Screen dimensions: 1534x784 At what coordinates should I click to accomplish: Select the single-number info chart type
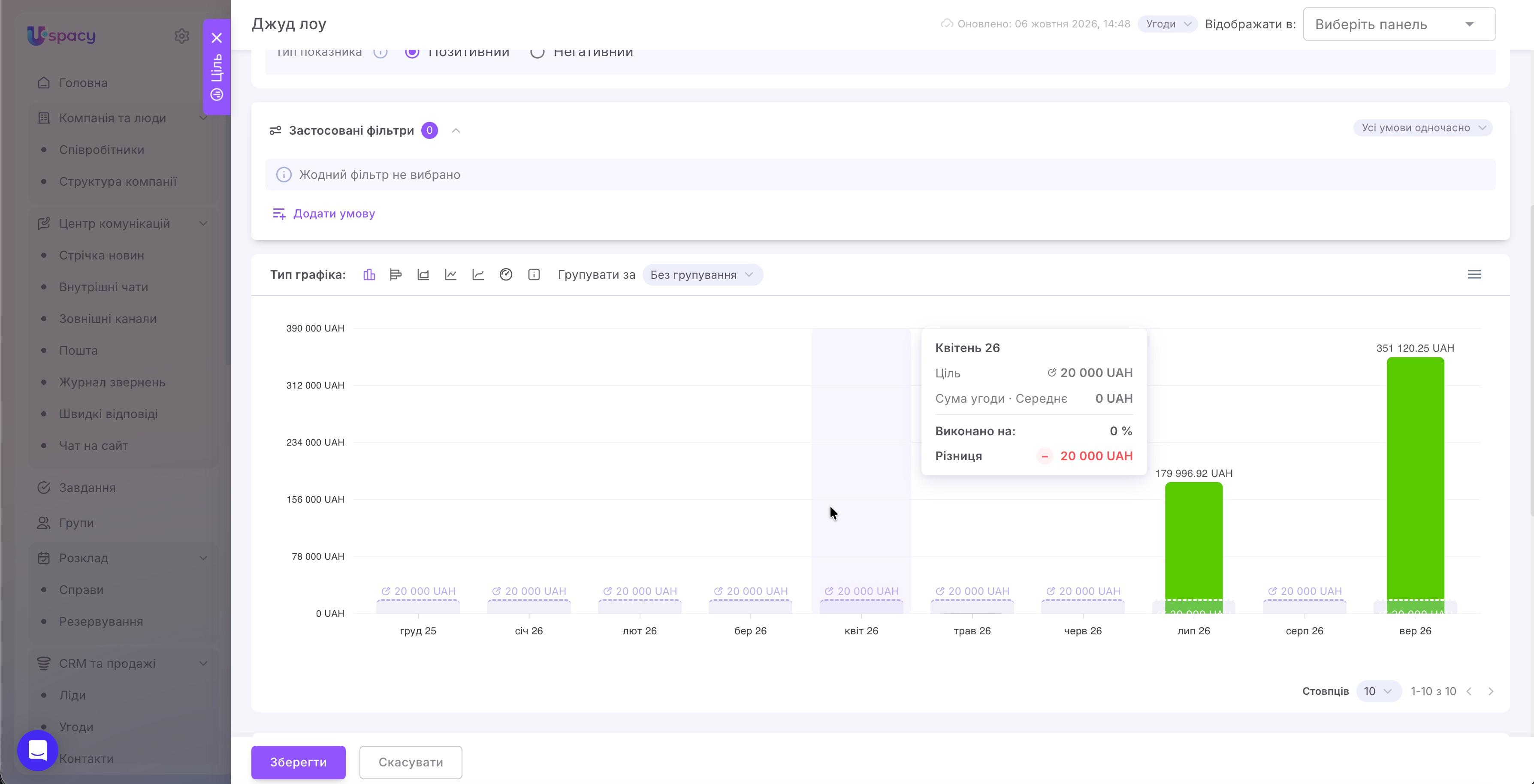[534, 274]
